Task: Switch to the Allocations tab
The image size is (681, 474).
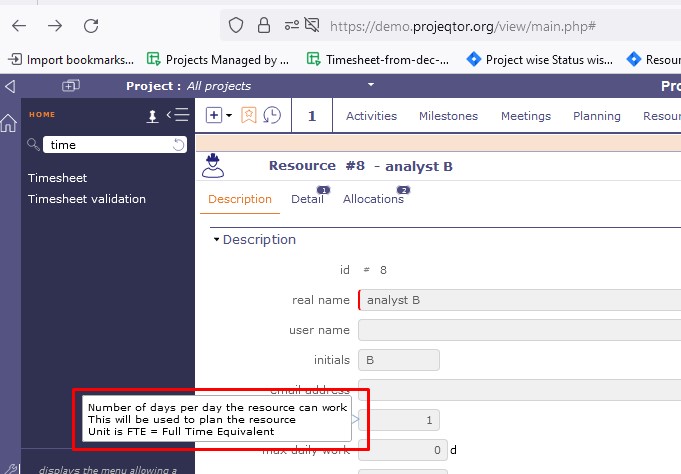Action: 373,199
